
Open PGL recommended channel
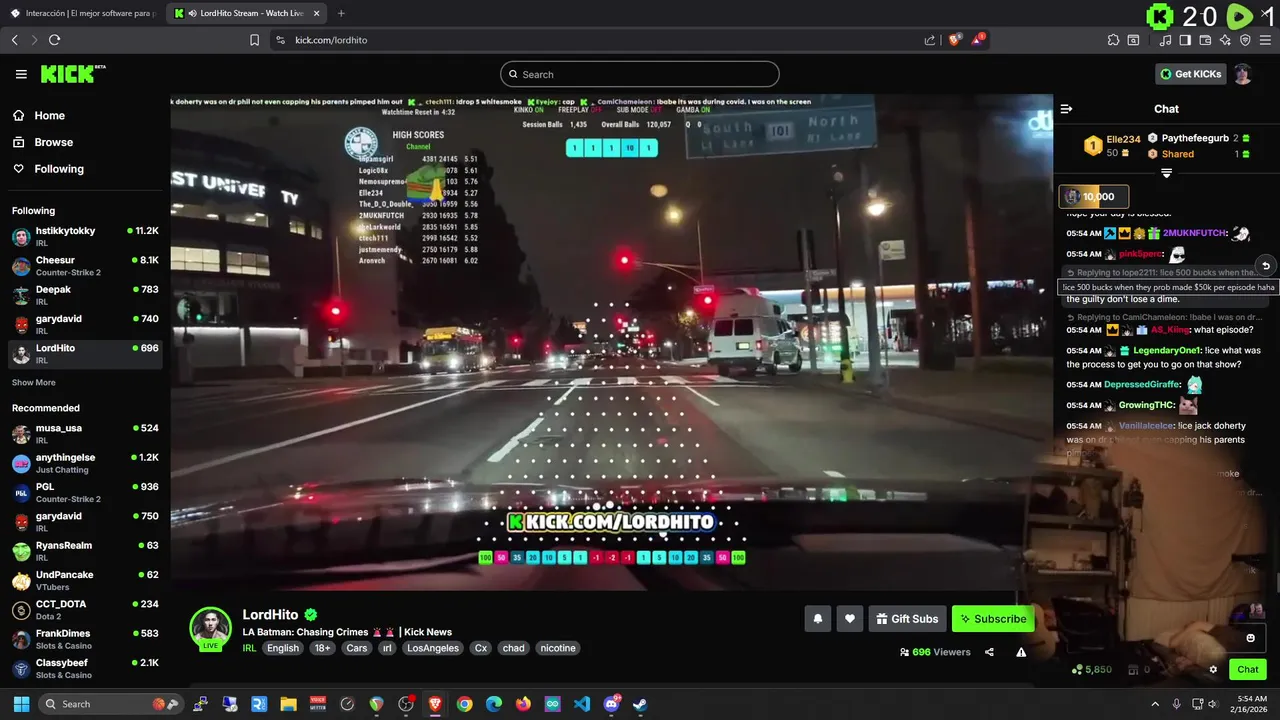pyautogui.click(x=85, y=492)
